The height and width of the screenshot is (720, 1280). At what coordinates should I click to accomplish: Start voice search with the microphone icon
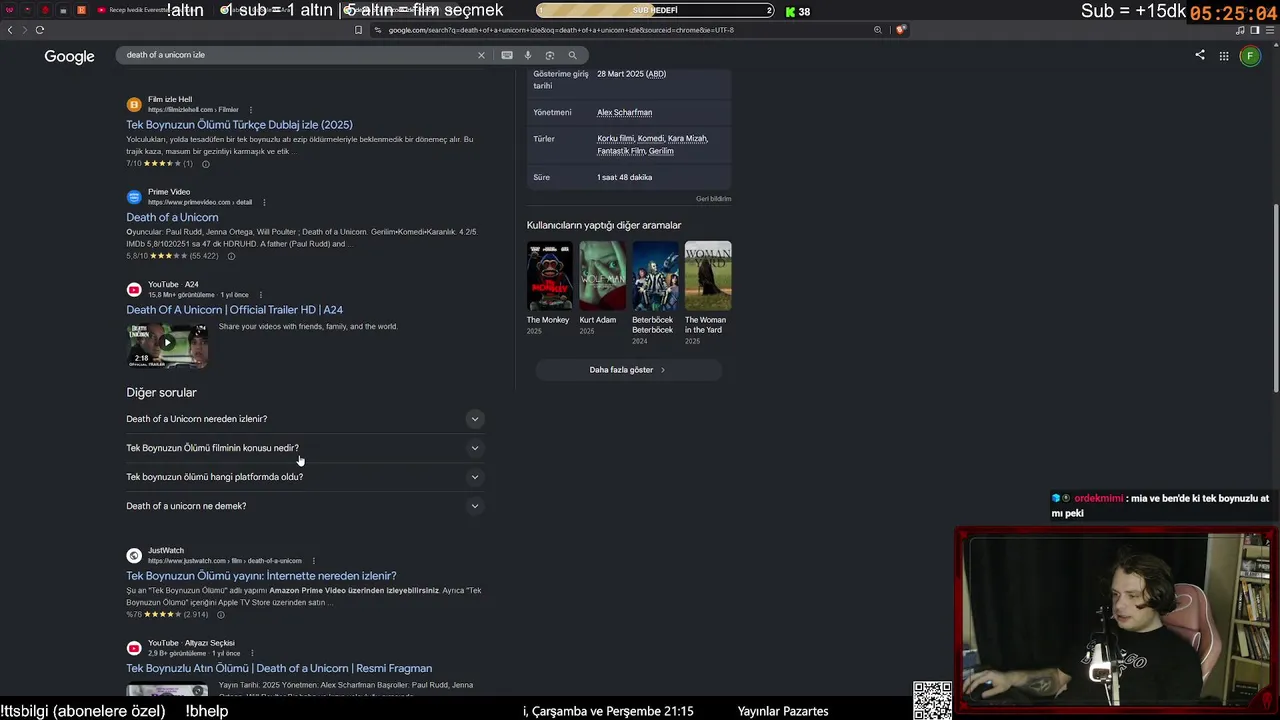point(528,55)
